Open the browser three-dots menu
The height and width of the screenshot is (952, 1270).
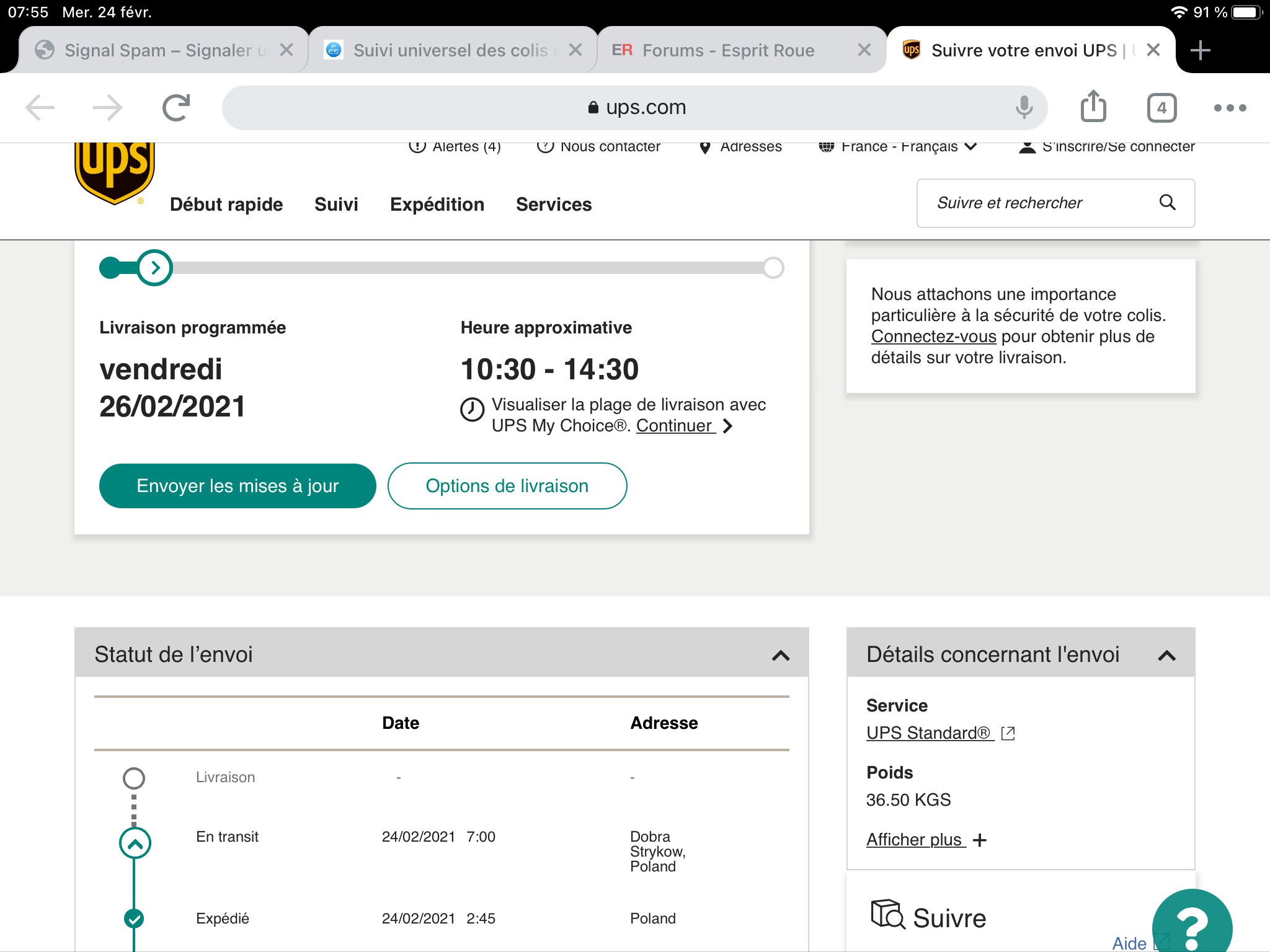[1230, 108]
